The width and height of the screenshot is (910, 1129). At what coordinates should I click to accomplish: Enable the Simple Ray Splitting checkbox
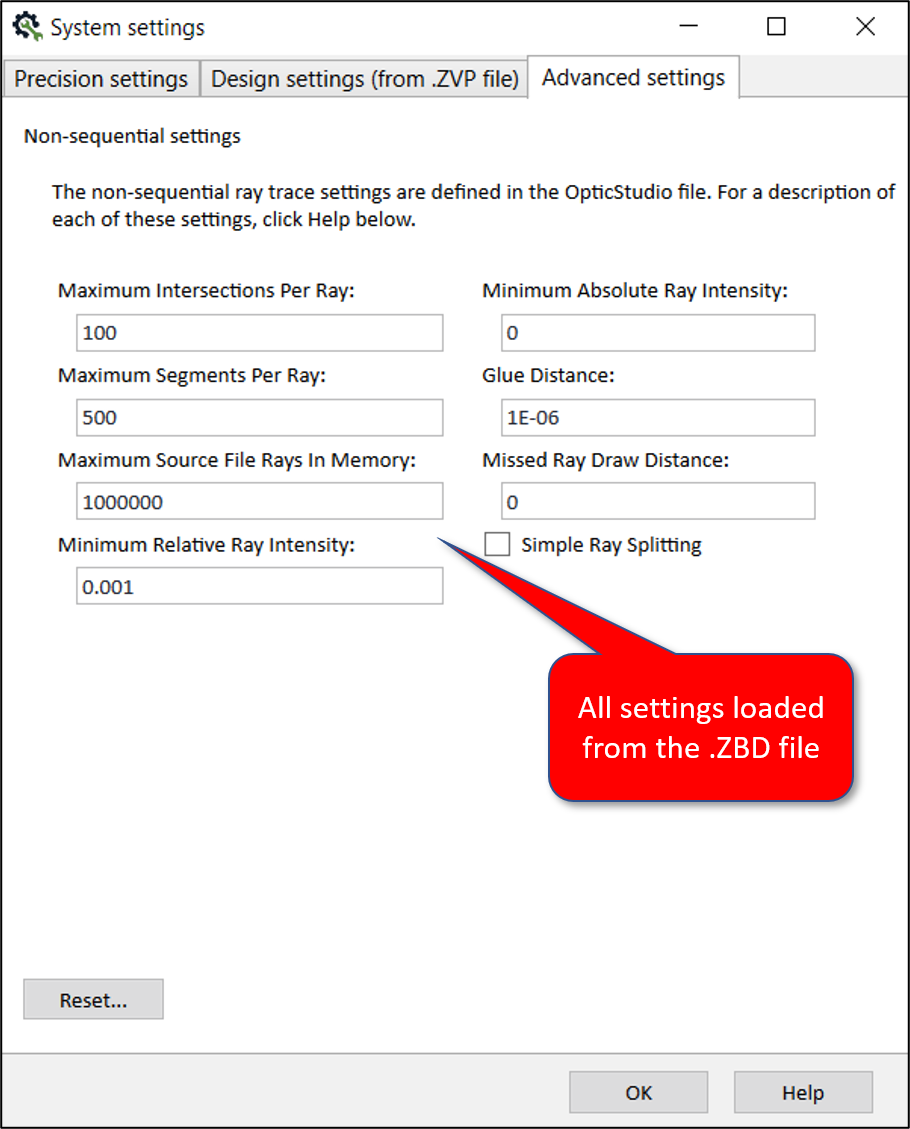[497, 544]
